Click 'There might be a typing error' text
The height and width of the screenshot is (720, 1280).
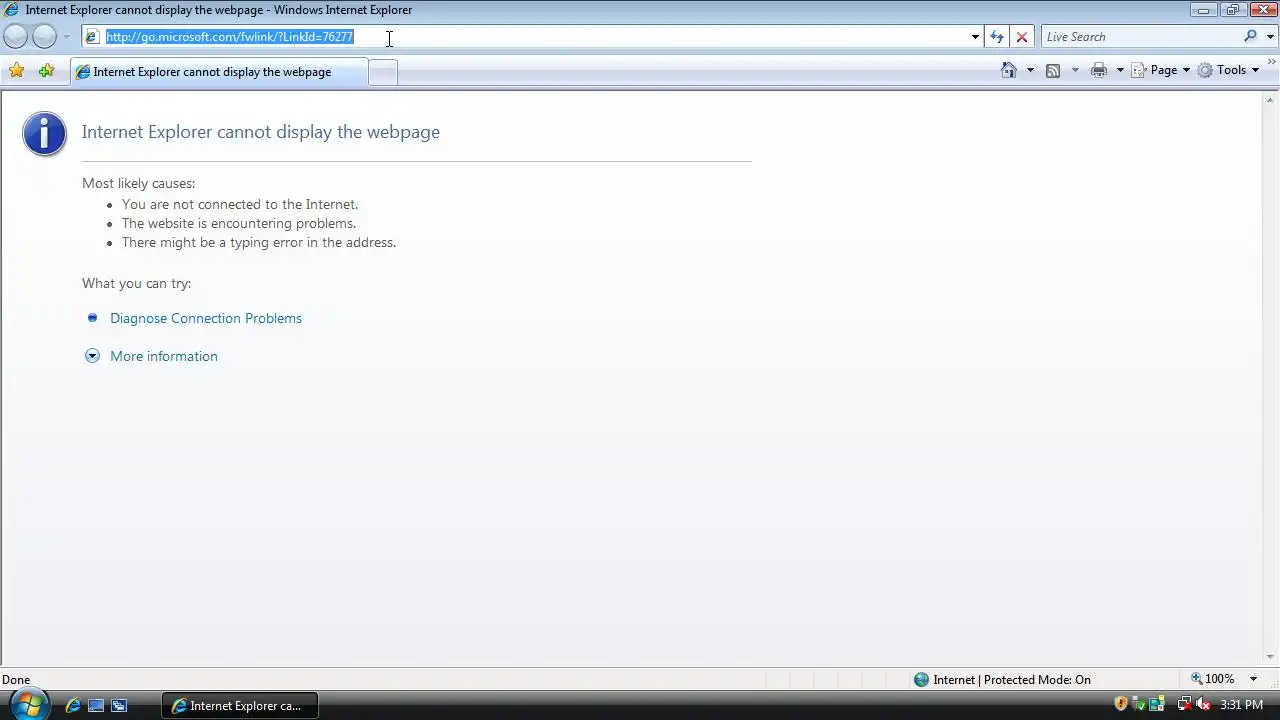click(x=259, y=242)
